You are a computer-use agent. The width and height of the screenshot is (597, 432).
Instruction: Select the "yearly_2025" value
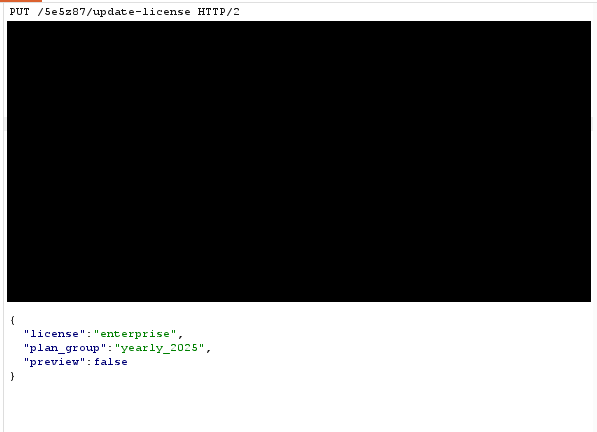click(160, 348)
